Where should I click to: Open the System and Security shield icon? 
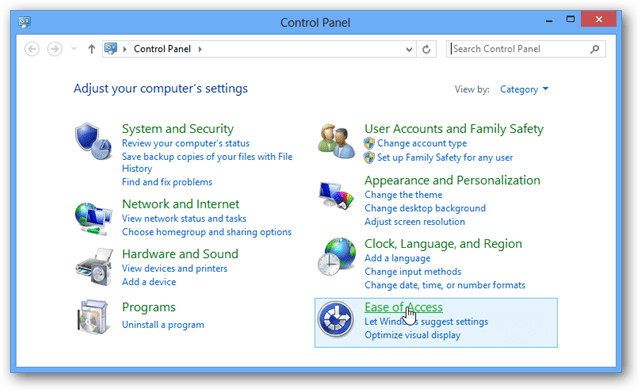[x=93, y=141]
